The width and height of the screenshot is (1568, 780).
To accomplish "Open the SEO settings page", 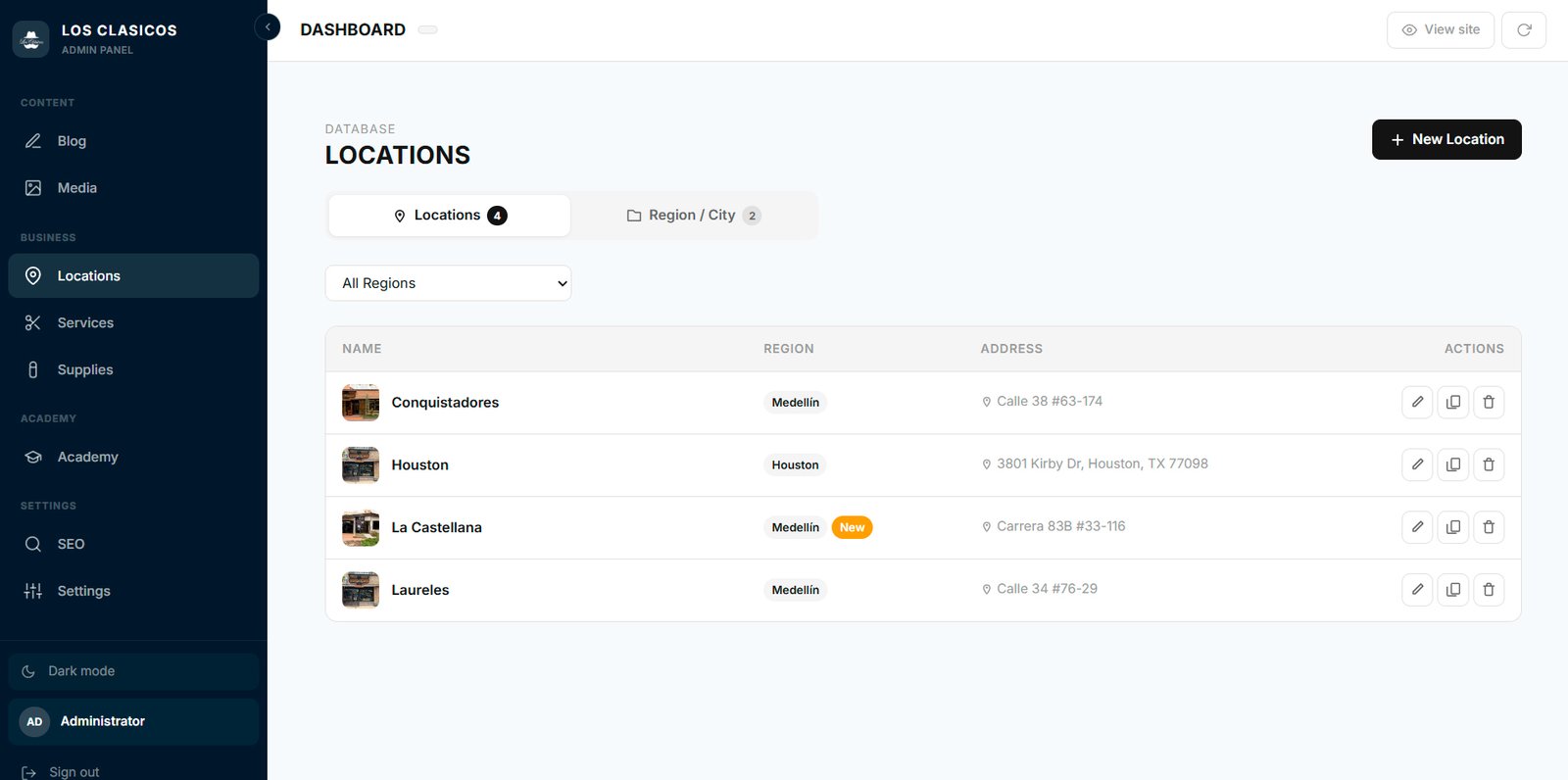I will coord(133,544).
